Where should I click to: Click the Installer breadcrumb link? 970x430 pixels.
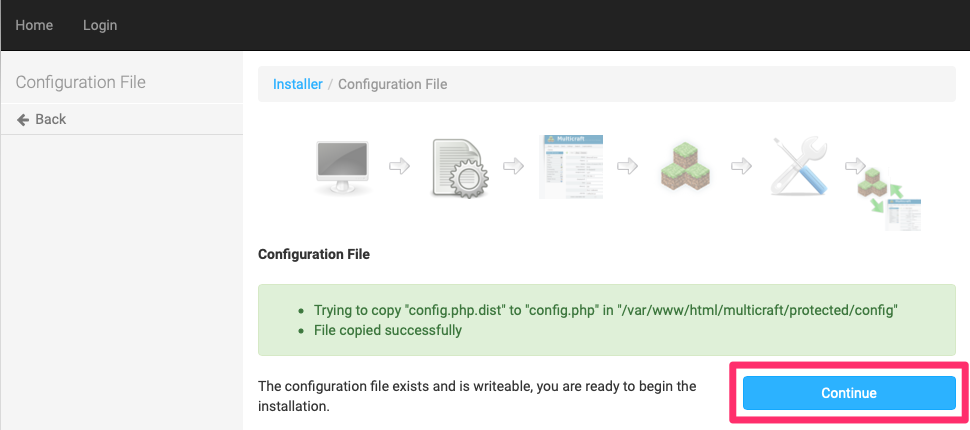297,84
